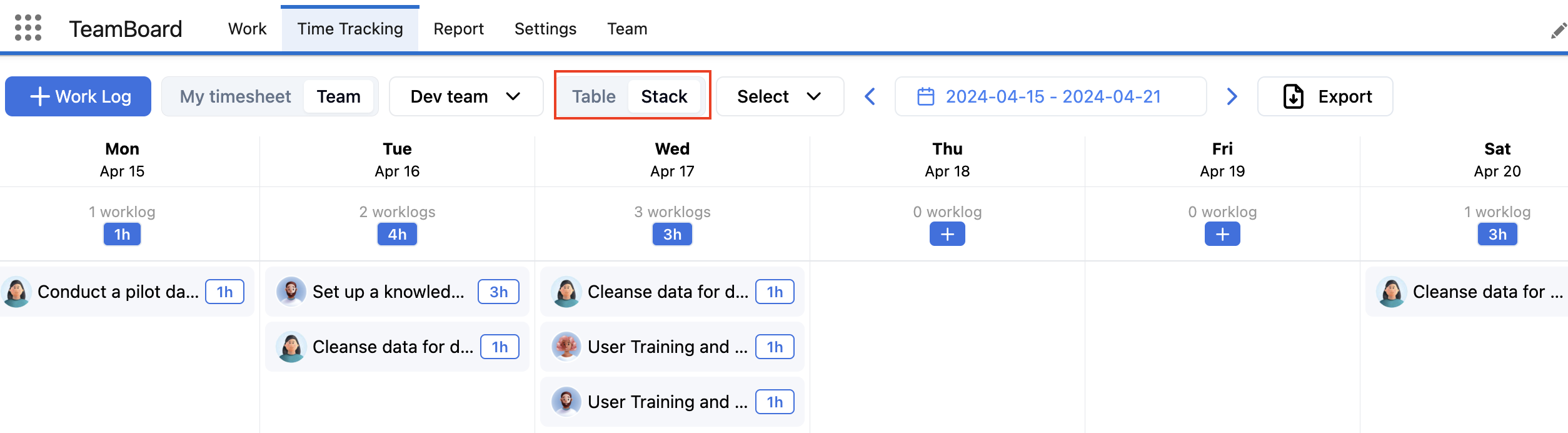
Task: Expand the Dev team dropdown
Action: pos(466,96)
